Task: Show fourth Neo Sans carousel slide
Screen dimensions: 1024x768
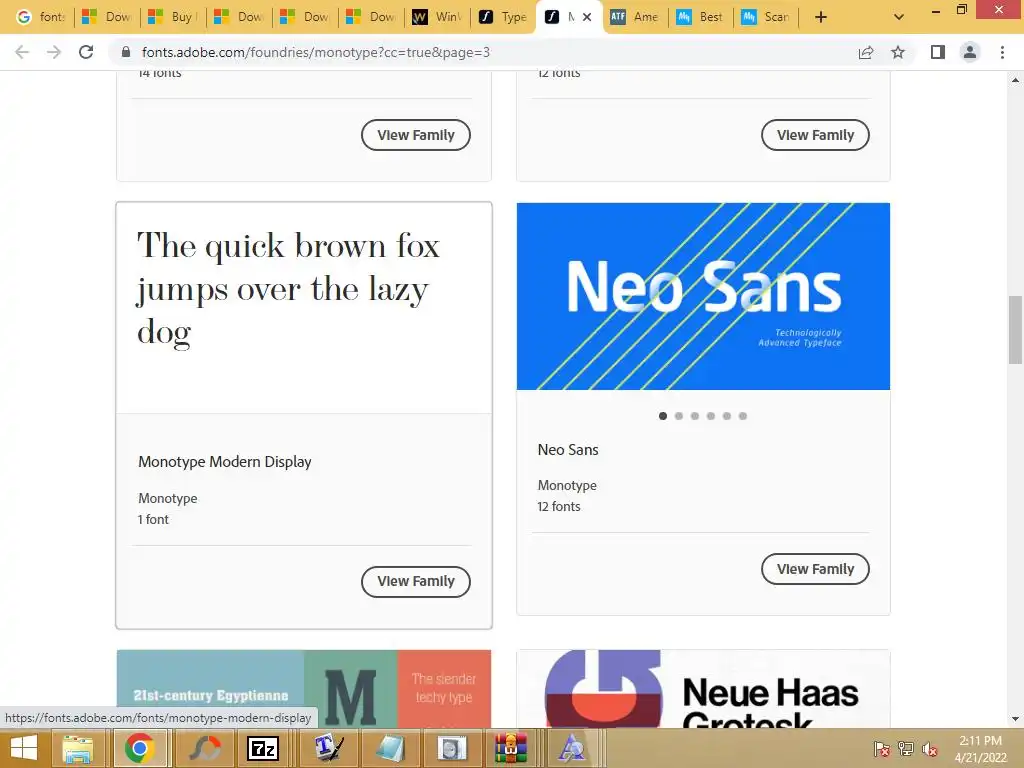Action: (x=711, y=416)
